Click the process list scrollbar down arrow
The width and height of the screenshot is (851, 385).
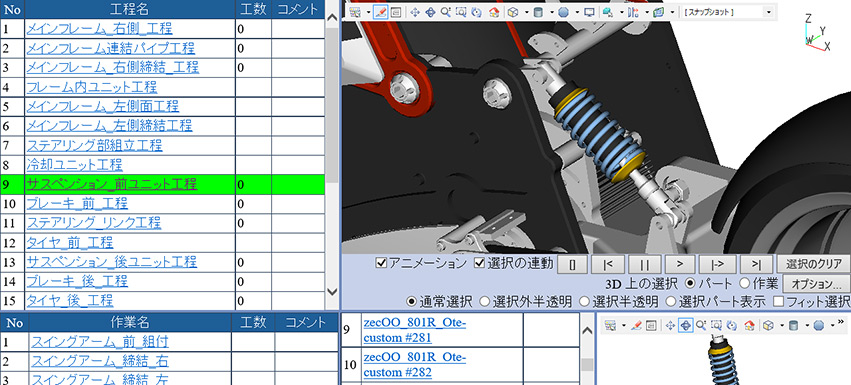coord(333,292)
